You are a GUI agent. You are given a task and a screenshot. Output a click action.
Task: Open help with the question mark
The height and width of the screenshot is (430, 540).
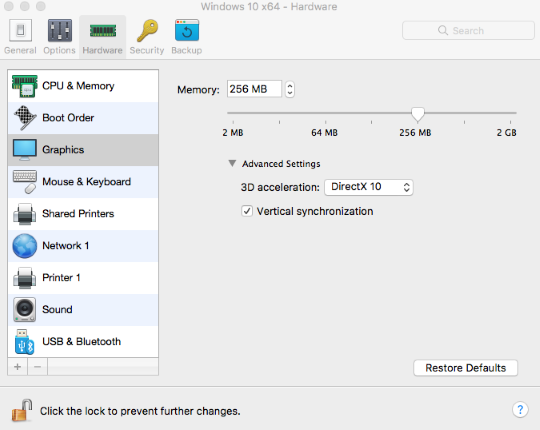click(520, 410)
